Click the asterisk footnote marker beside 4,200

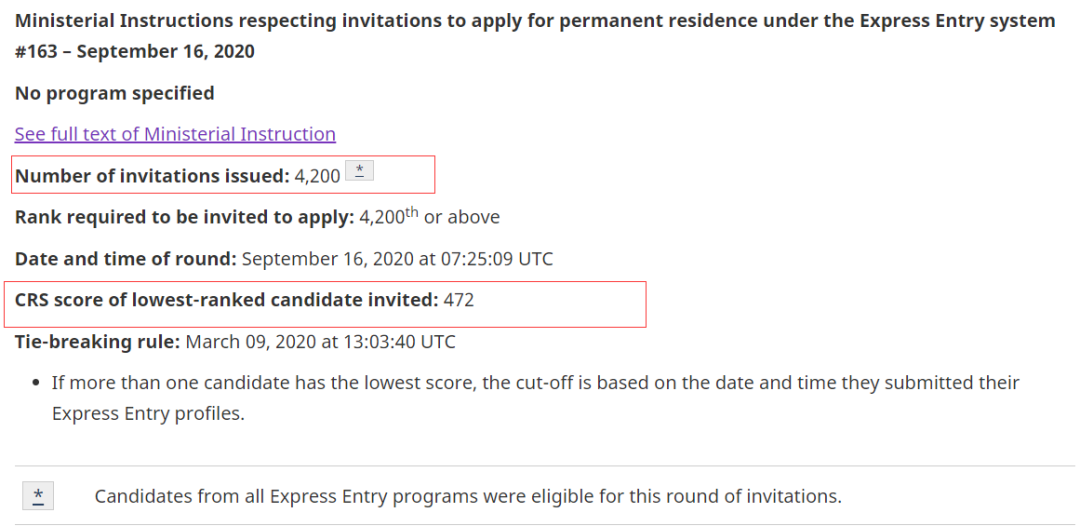point(360,171)
